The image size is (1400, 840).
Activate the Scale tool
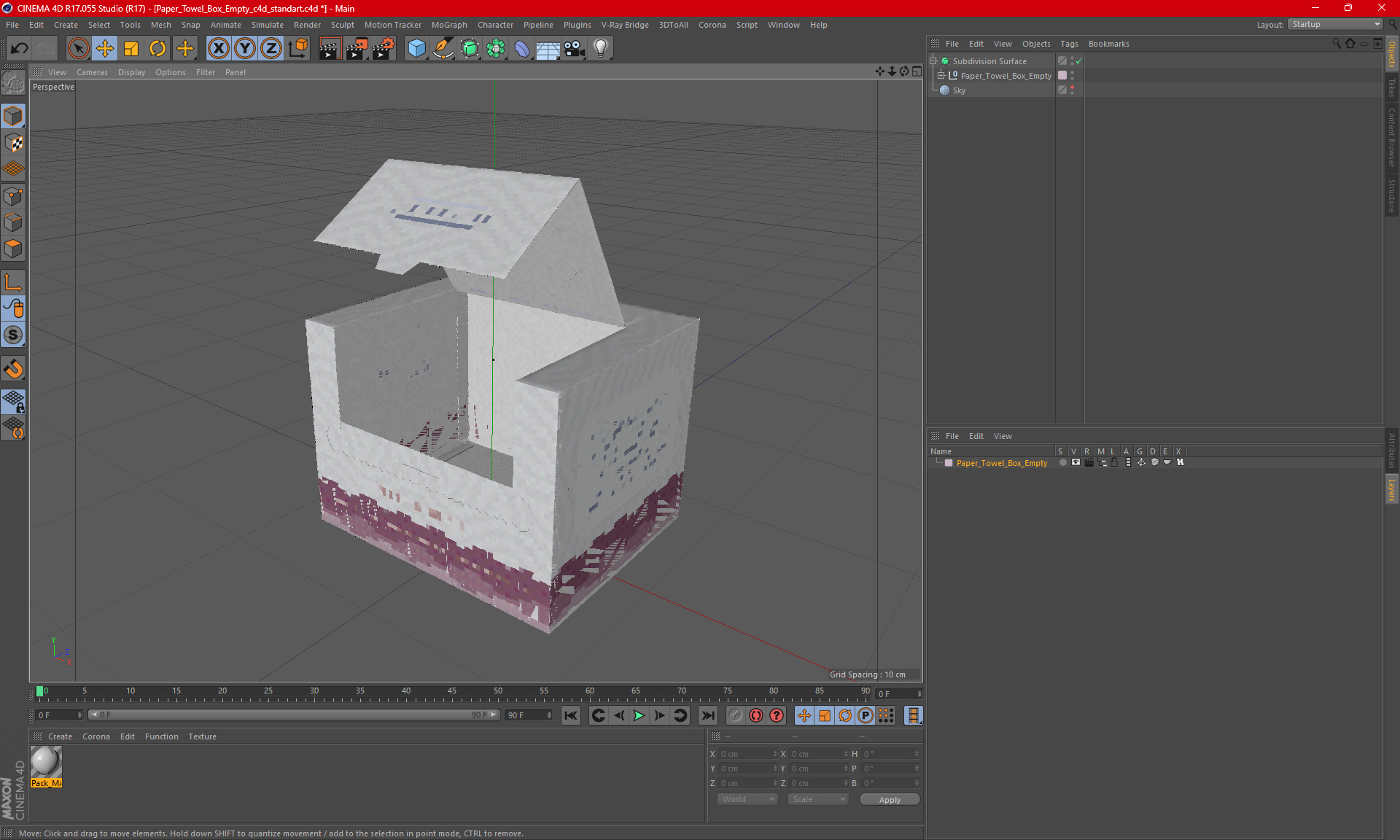131,49
